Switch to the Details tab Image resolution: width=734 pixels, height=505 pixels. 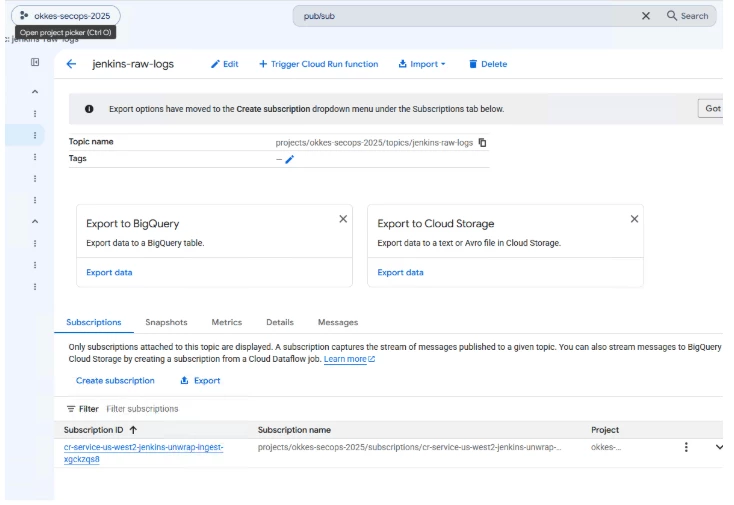click(x=280, y=322)
